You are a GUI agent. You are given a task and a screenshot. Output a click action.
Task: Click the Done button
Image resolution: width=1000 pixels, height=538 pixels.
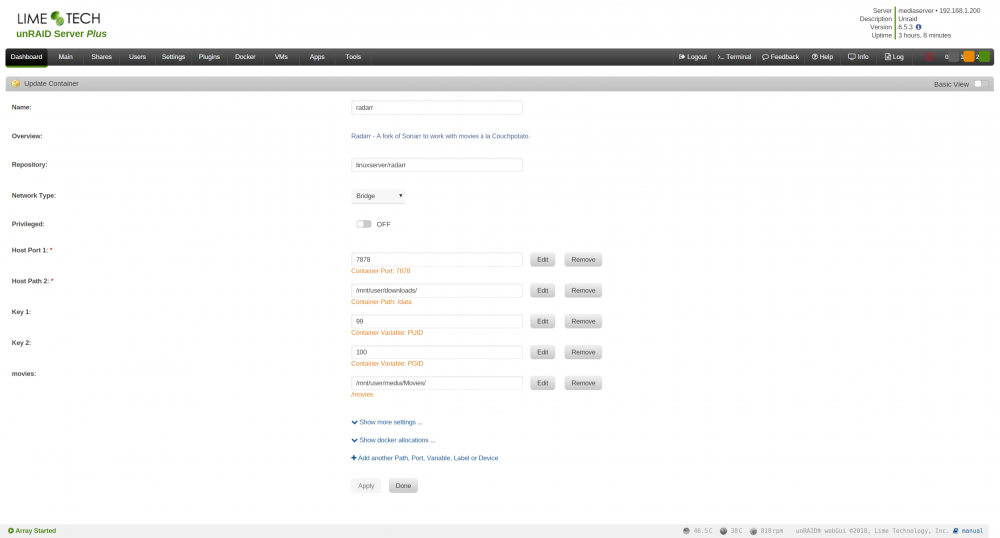[403, 486]
